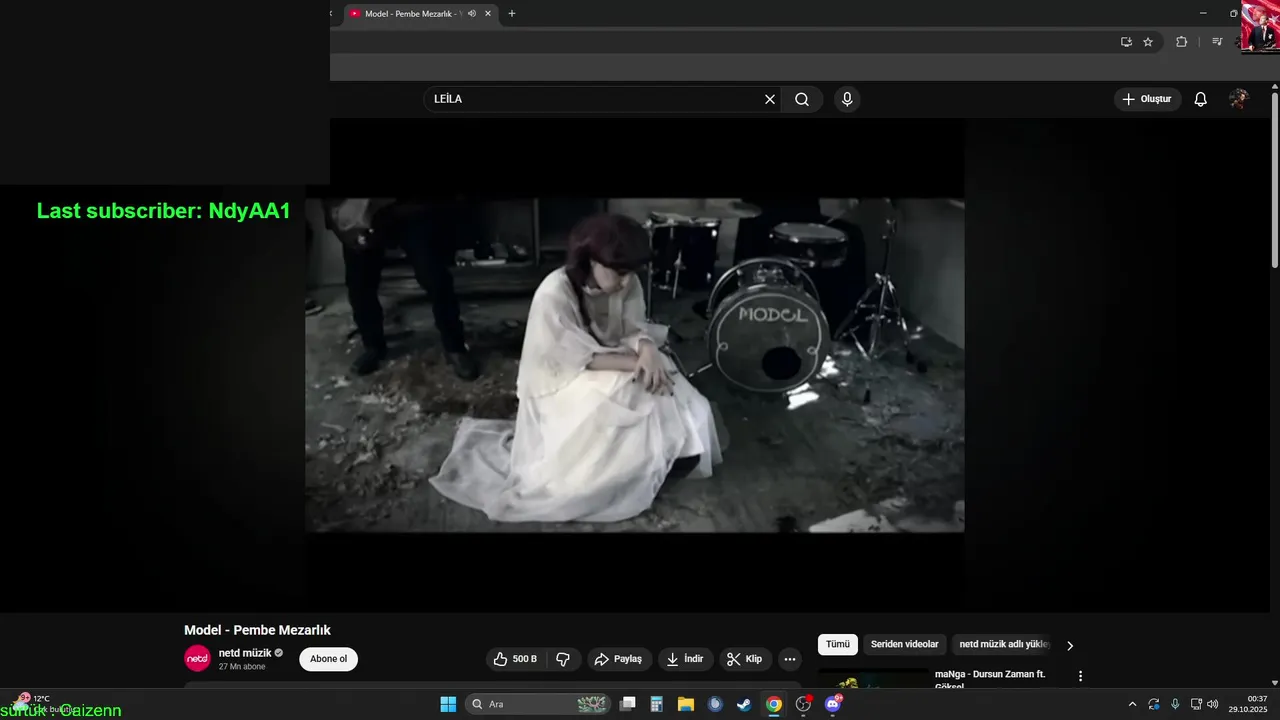Viewport: 1280px width, 720px height.
Task: Click the video player to pause playback
Action: point(635,365)
